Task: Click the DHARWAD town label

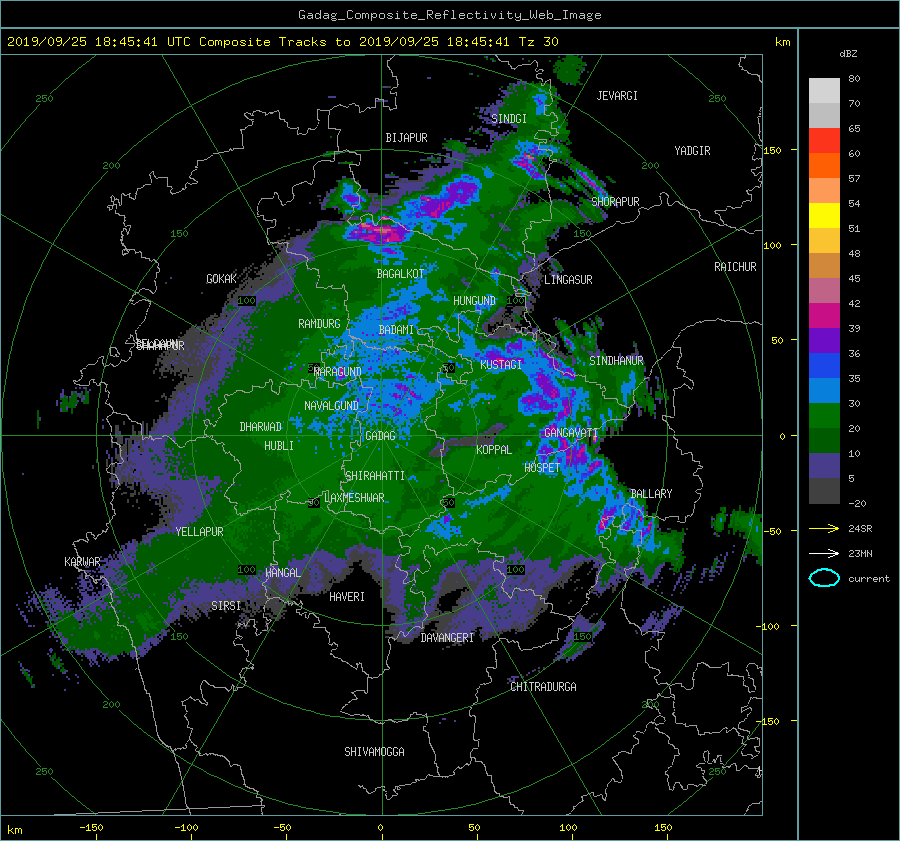Action: pos(261,427)
